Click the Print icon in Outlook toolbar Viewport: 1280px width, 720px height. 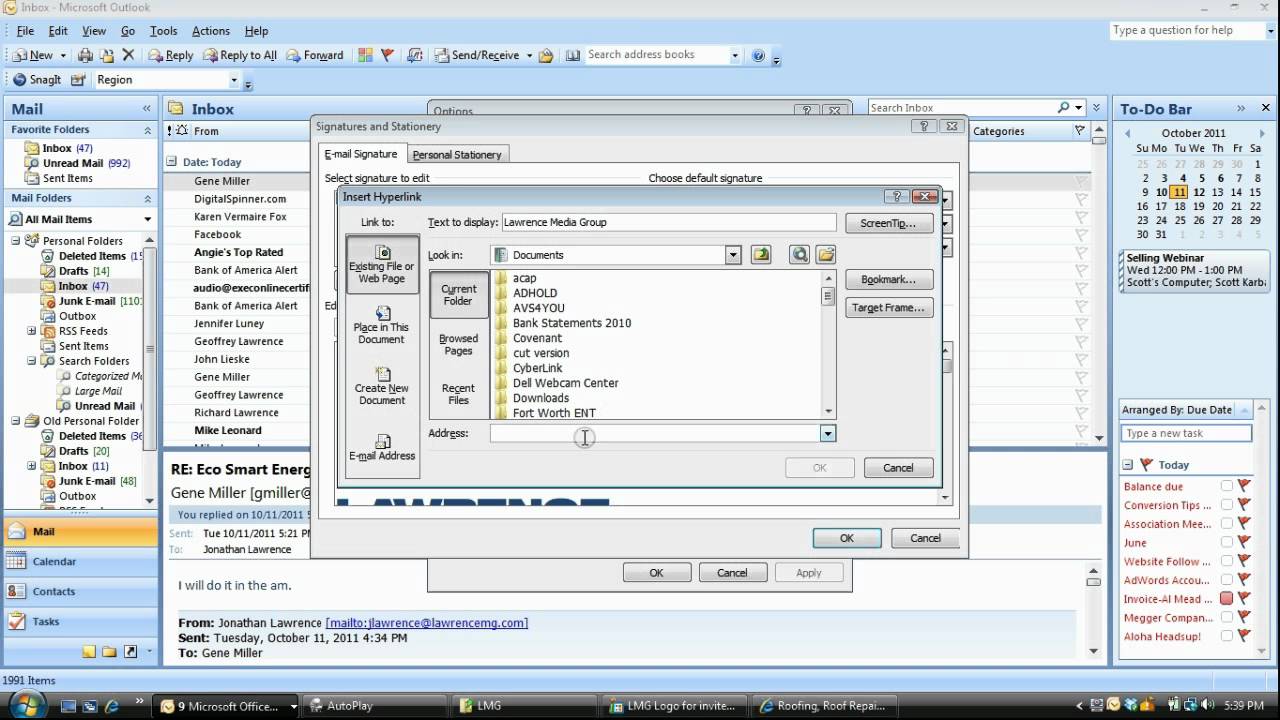coord(85,56)
